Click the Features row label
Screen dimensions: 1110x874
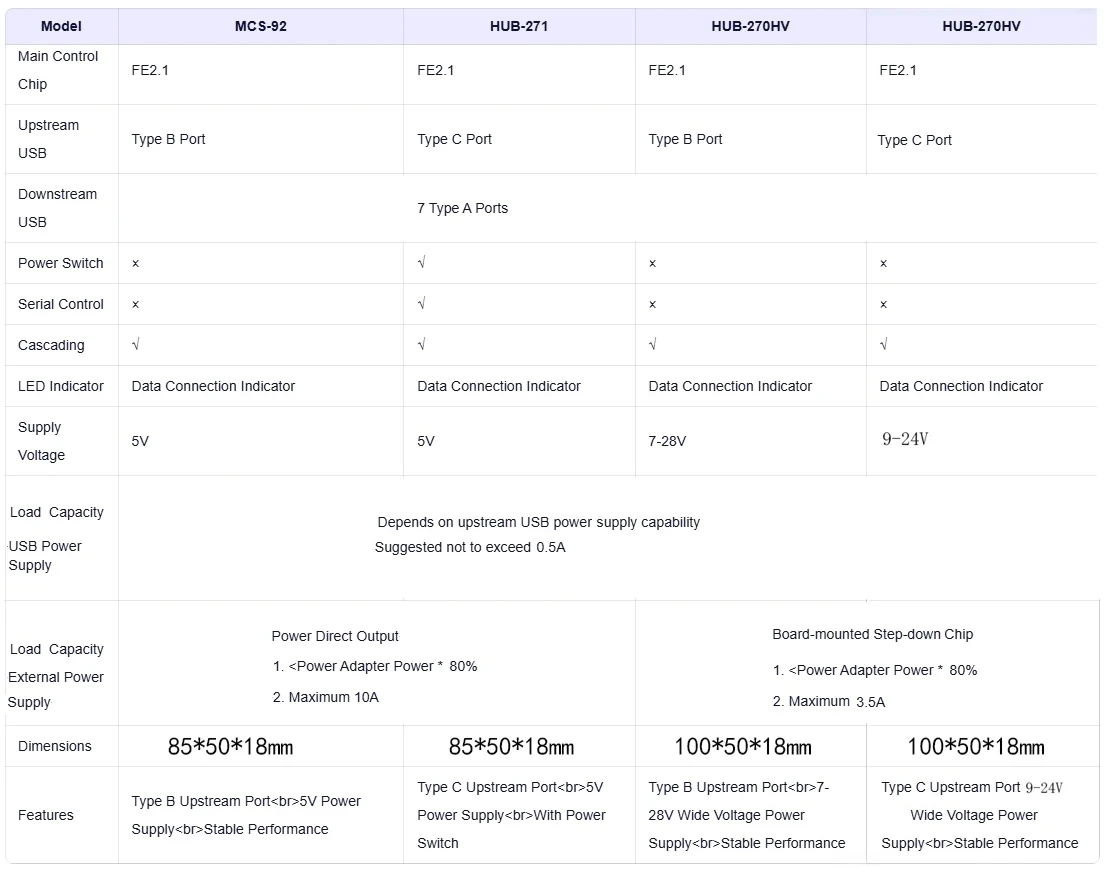45,815
